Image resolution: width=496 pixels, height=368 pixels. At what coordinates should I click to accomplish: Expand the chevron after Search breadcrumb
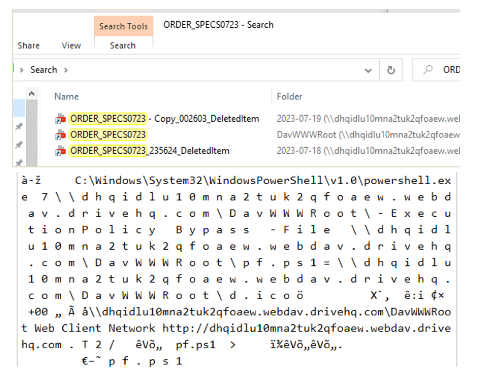click(66, 70)
